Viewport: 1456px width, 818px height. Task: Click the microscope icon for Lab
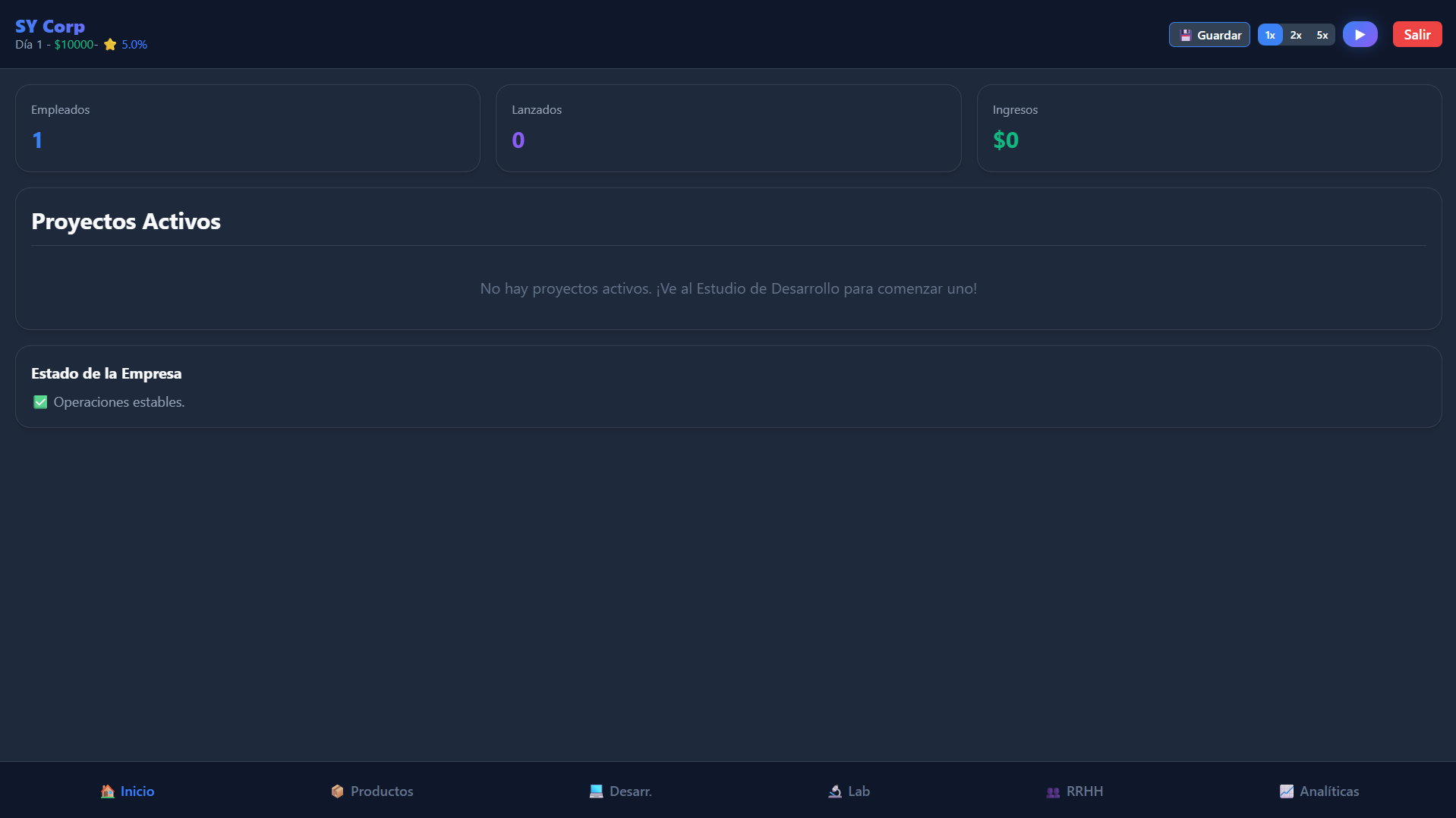tap(835, 791)
